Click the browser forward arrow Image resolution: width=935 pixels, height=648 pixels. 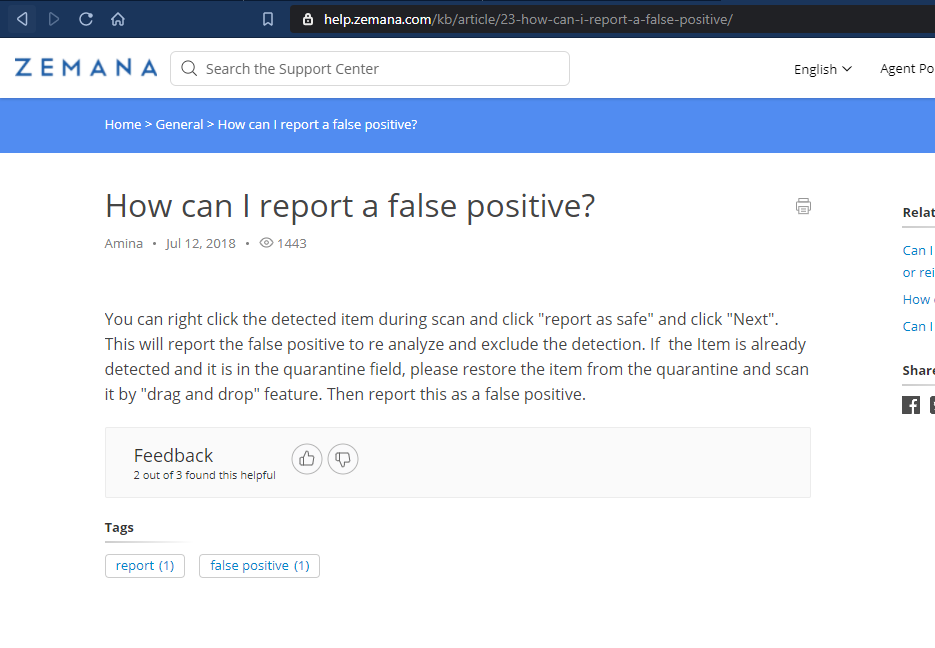tap(54, 19)
